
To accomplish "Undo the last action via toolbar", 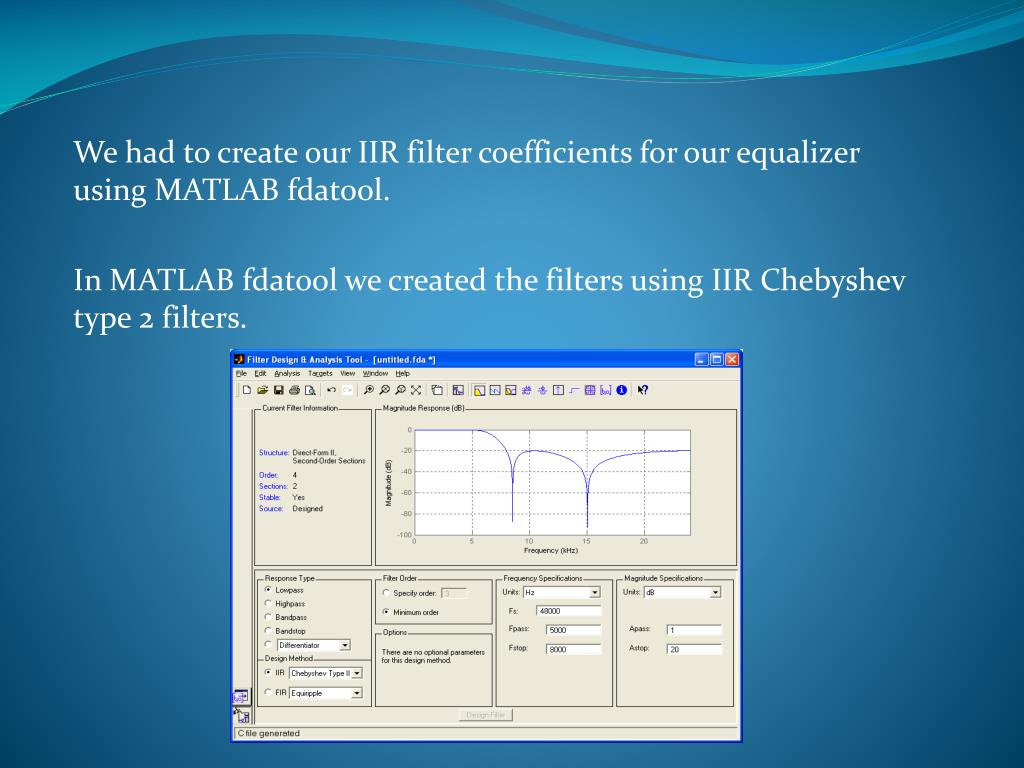I will pos(332,390).
